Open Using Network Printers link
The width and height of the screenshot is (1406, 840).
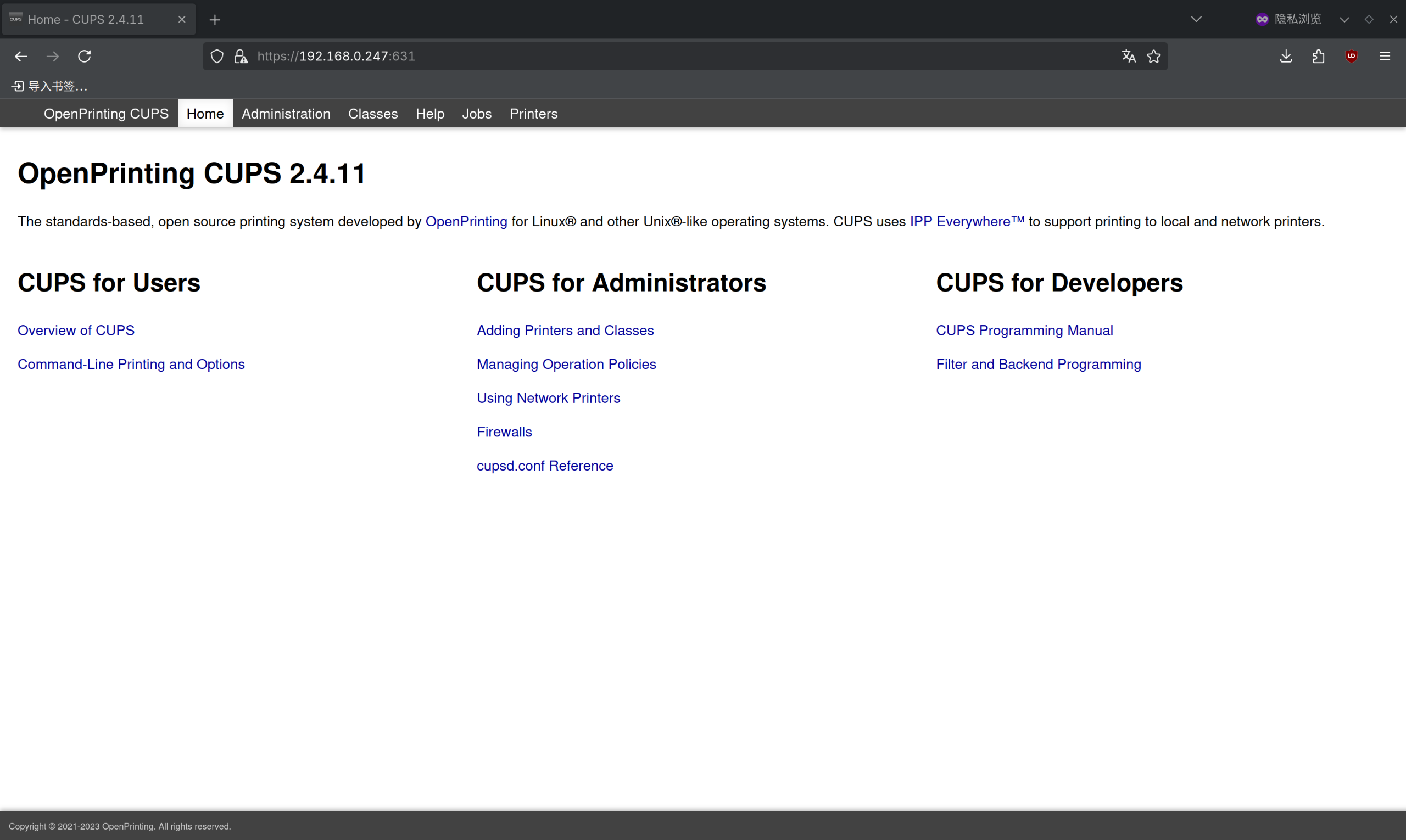(x=548, y=398)
